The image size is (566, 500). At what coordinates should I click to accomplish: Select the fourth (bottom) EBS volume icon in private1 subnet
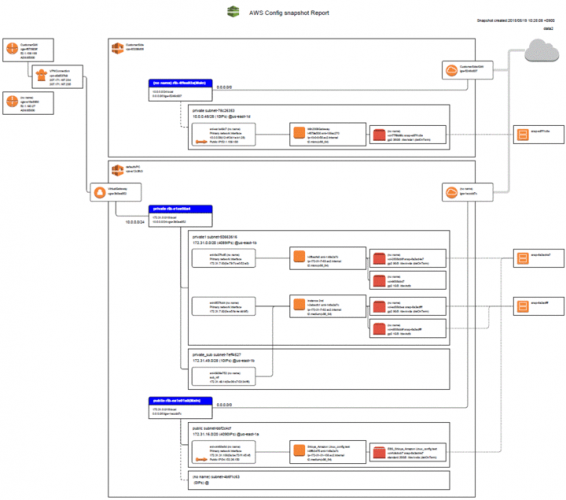pyautogui.click(x=379, y=329)
